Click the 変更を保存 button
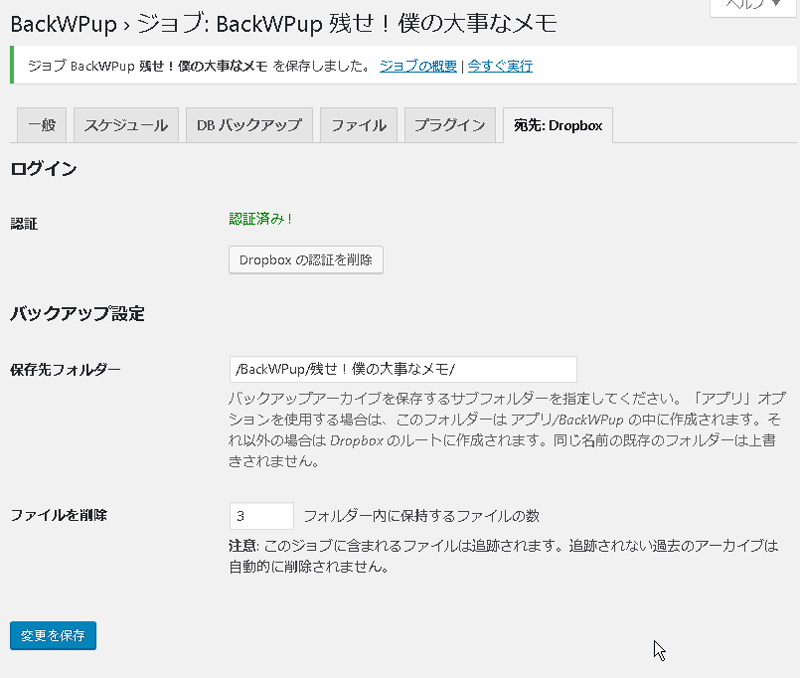Image resolution: width=800 pixels, height=678 pixels. point(53,636)
